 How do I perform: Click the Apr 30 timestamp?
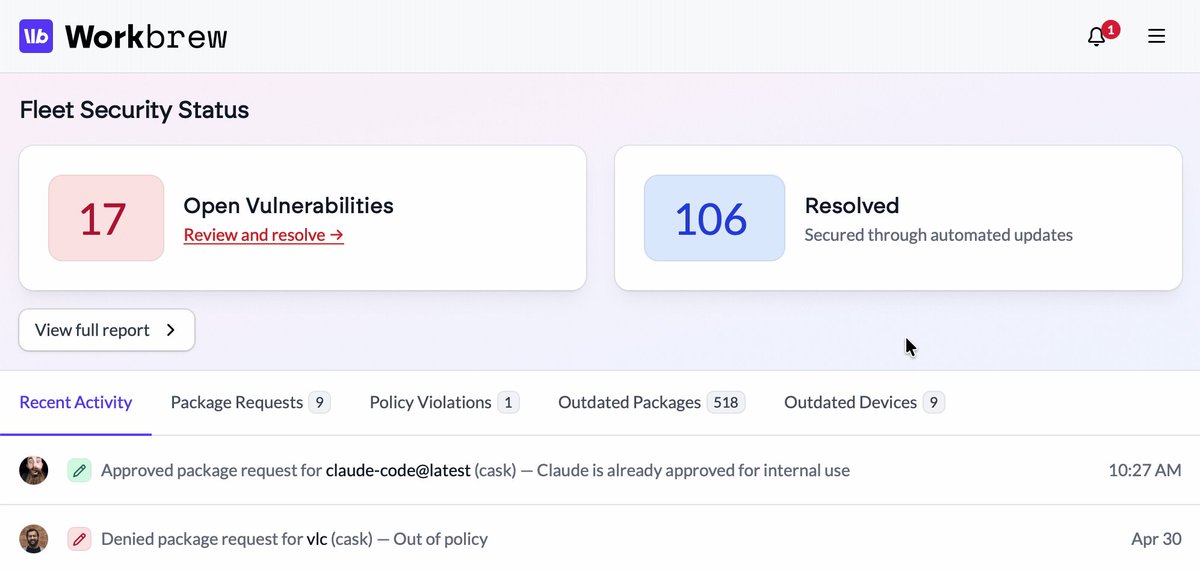(x=1156, y=539)
